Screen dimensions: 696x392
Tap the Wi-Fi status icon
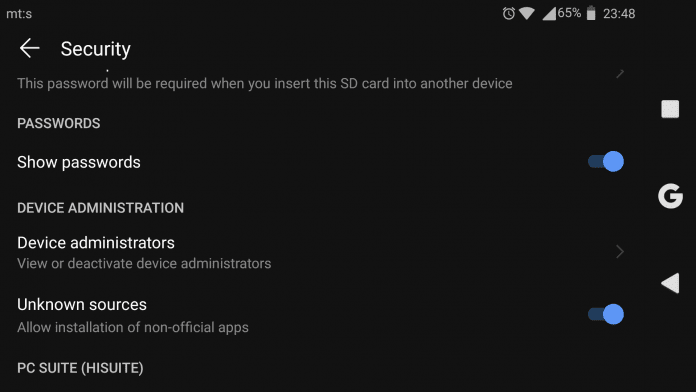tap(526, 13)
